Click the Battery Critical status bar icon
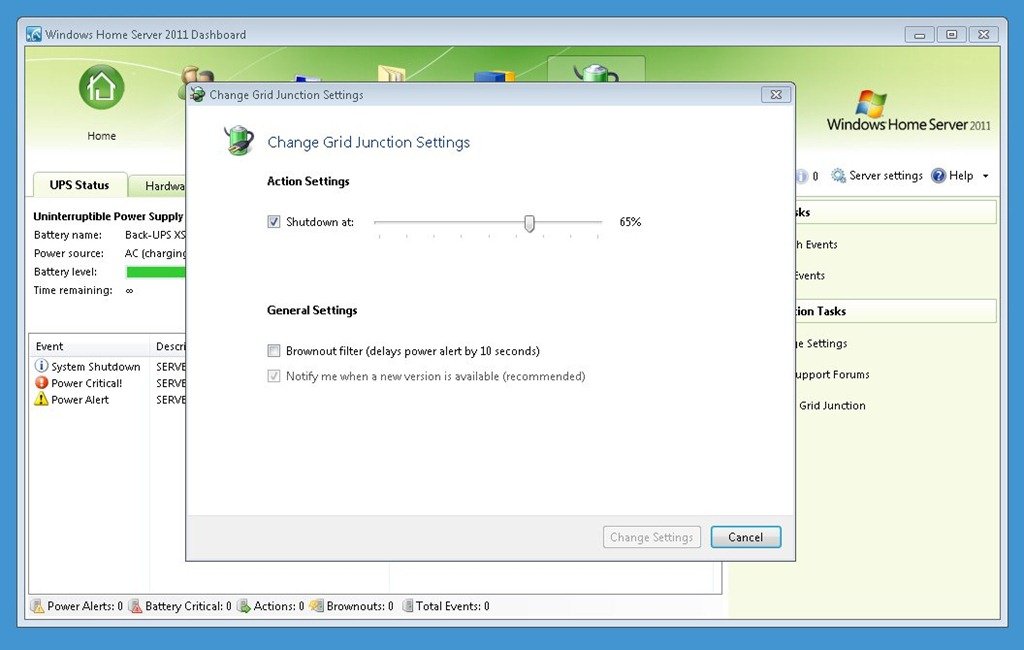Image resolution: width=1024 pixels, height=650 pixels. pos(135,606)
